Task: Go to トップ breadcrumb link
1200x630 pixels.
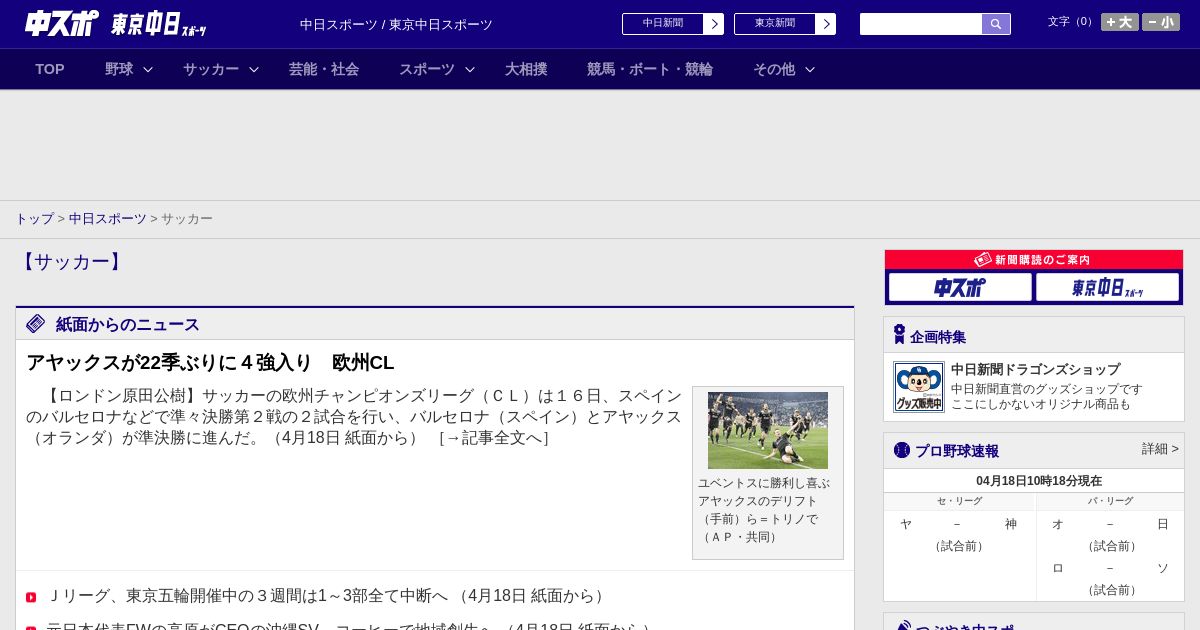Action: click(34, 219)
